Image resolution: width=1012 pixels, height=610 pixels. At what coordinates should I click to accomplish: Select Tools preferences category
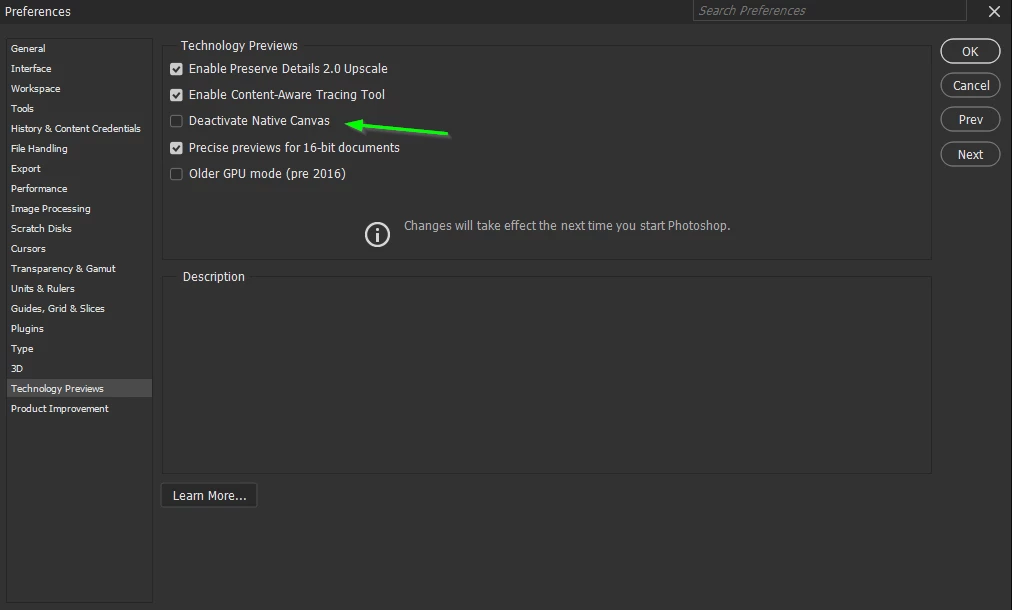79,108
